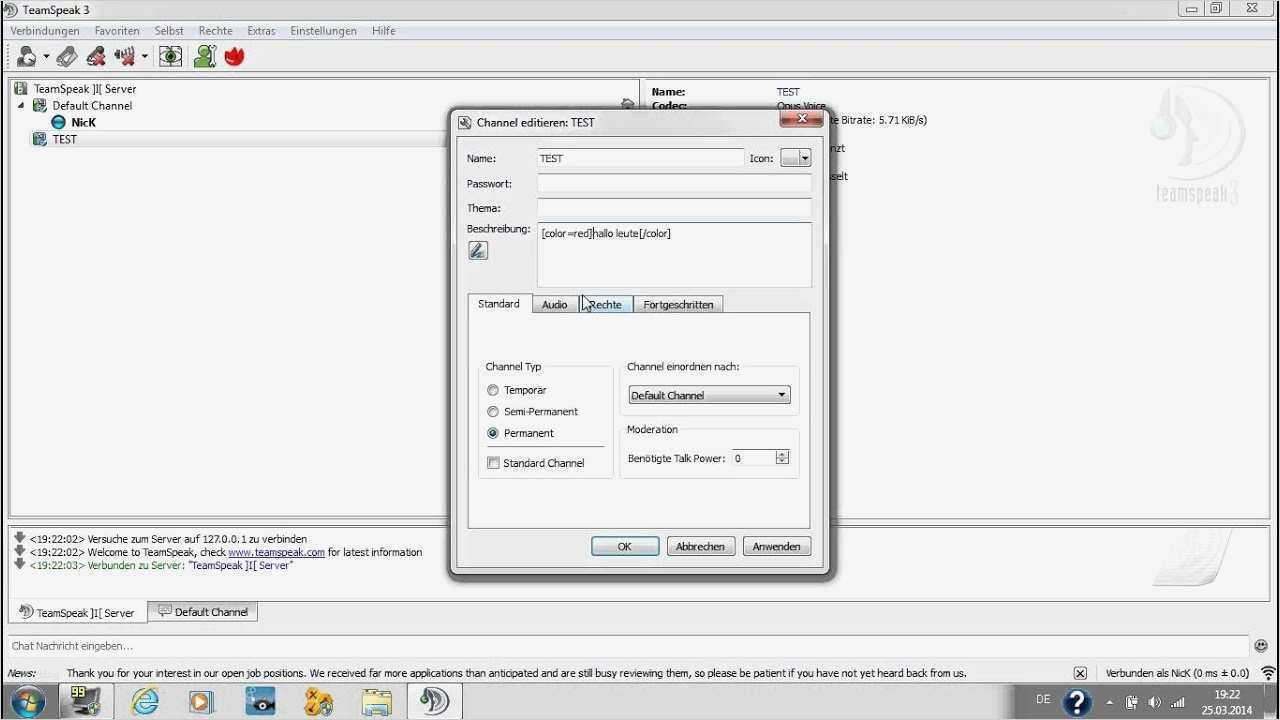Collapse the Default Channel tree node
Screen dimensions: 1280x720
pos(22,105)
